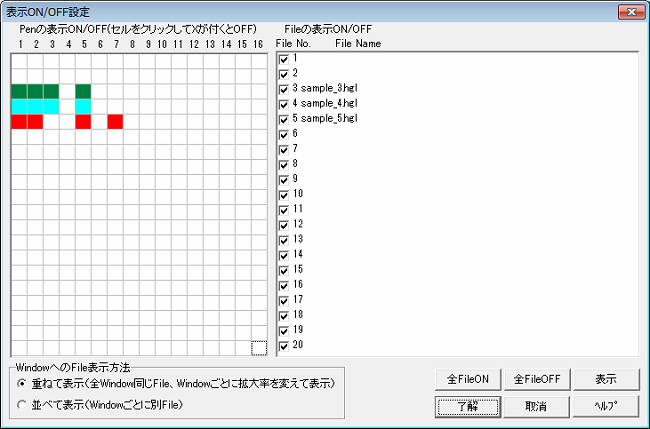
Task: Uncheck the File No. 11 checkbox
Action: [x=284, y=210]
